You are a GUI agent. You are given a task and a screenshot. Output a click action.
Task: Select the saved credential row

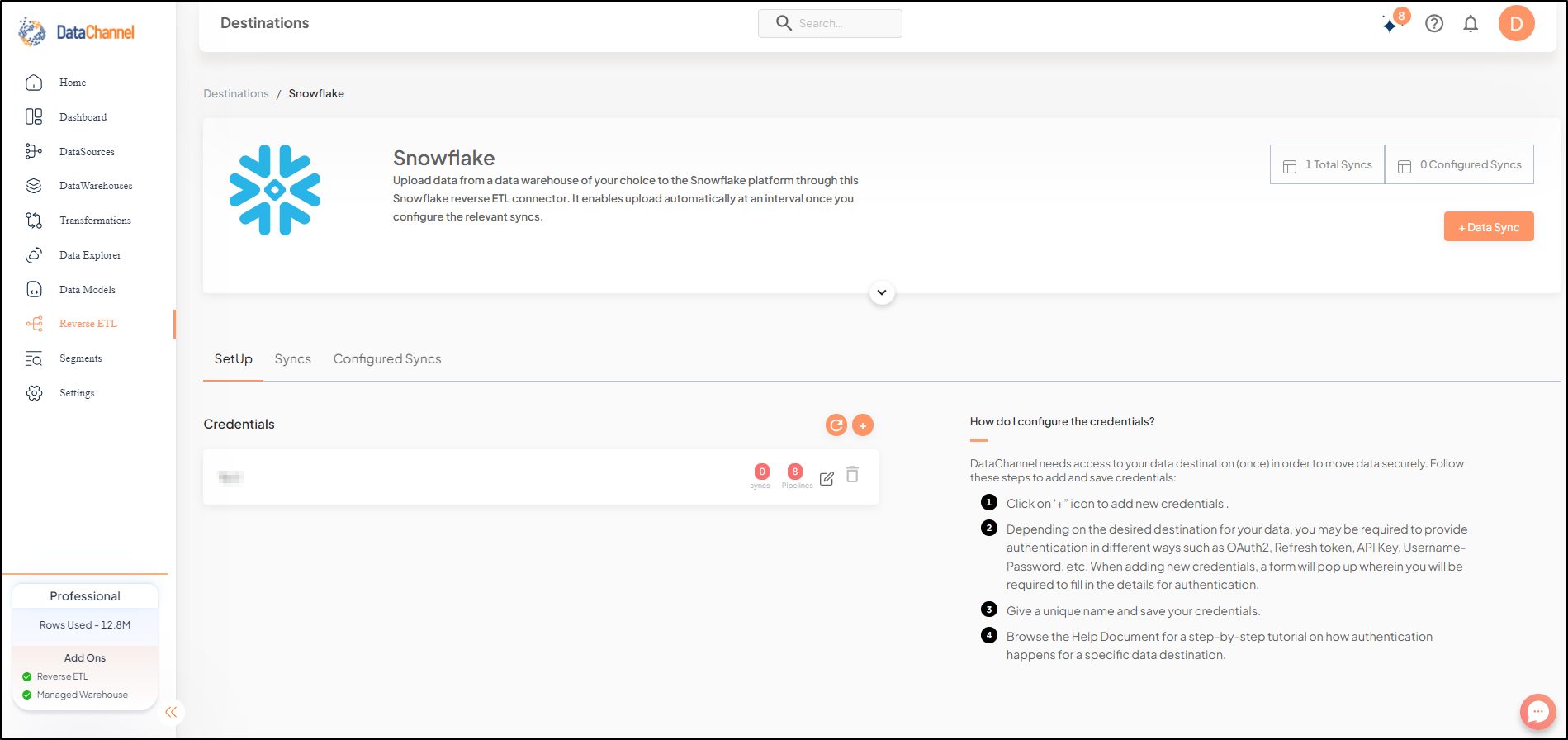(541, 477)
